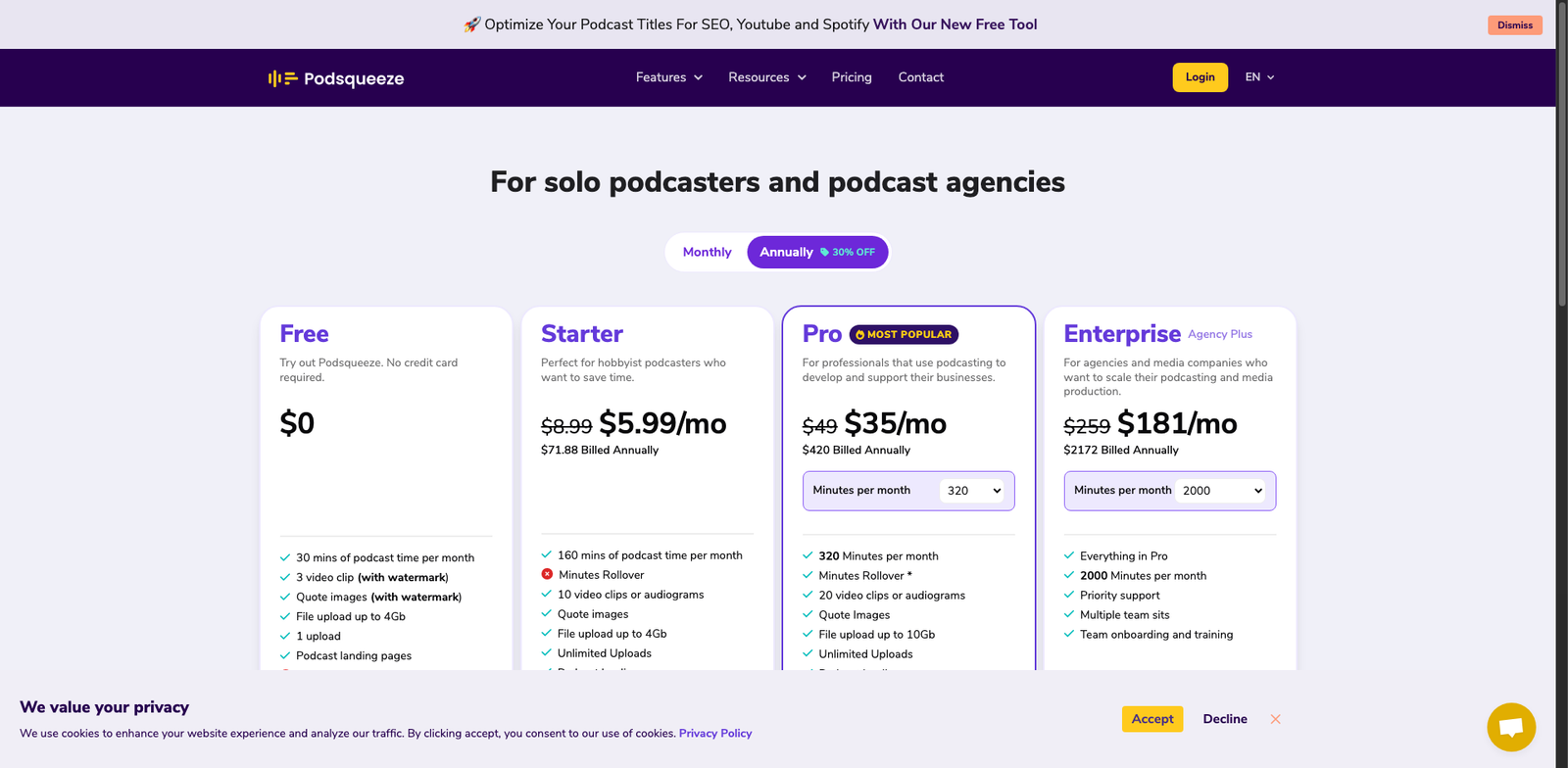Select Annually billing option
Image resolution: width=1568 pixels, height=768 pixels.
point(817,252)
